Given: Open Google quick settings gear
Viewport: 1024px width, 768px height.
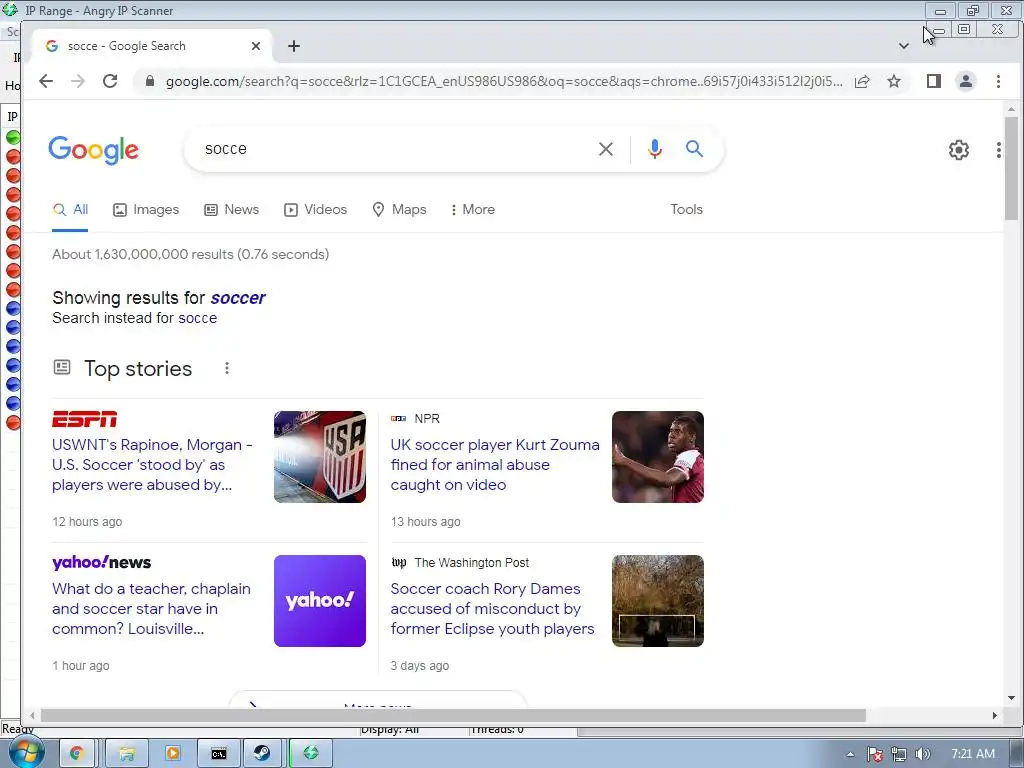Looking at the screenshot, I should click(959, 150).
